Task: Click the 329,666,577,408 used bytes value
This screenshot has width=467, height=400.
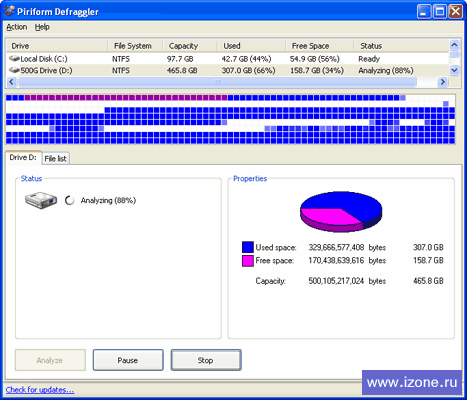Action: click(x=336, y=247)
